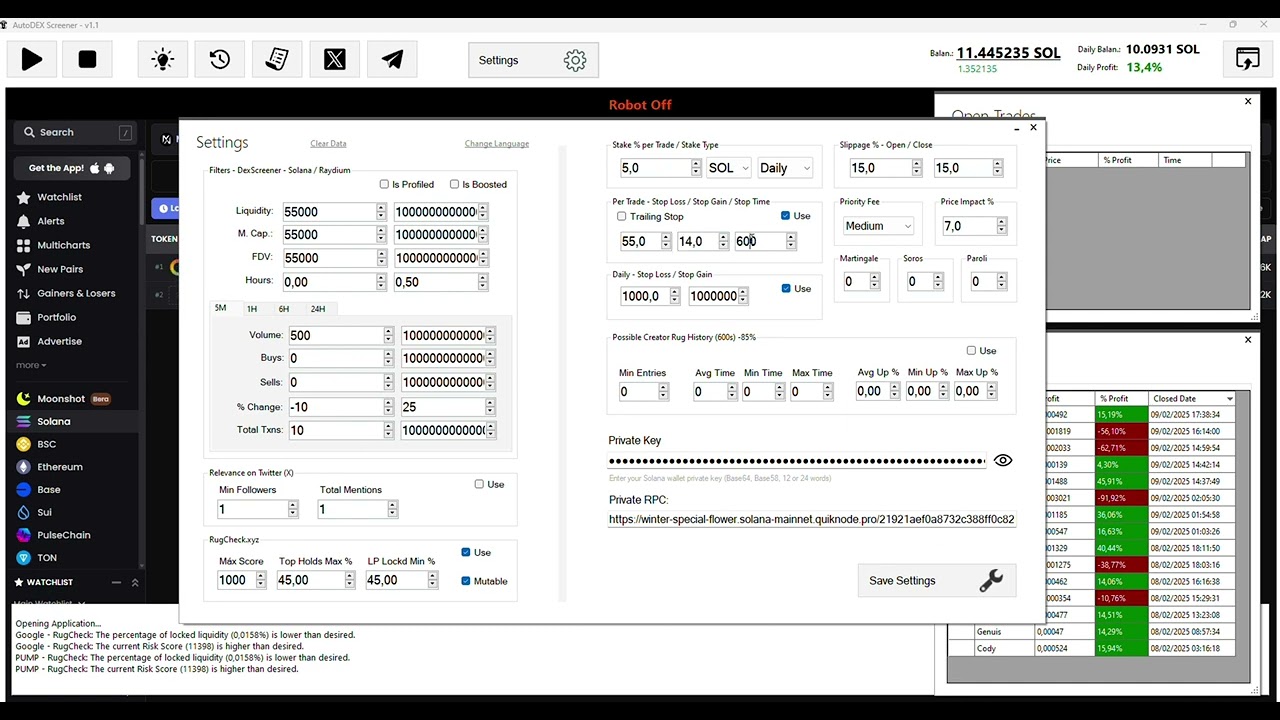Open Alerts bell item in sidebar
Screen dimensions: 1280x720
(50, 221)
